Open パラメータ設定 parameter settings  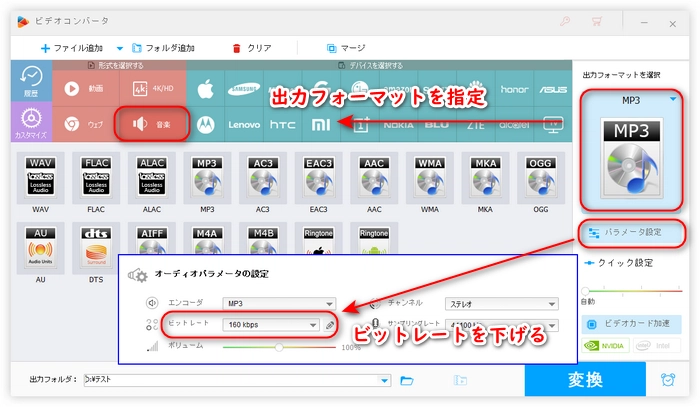pos(632,233)
